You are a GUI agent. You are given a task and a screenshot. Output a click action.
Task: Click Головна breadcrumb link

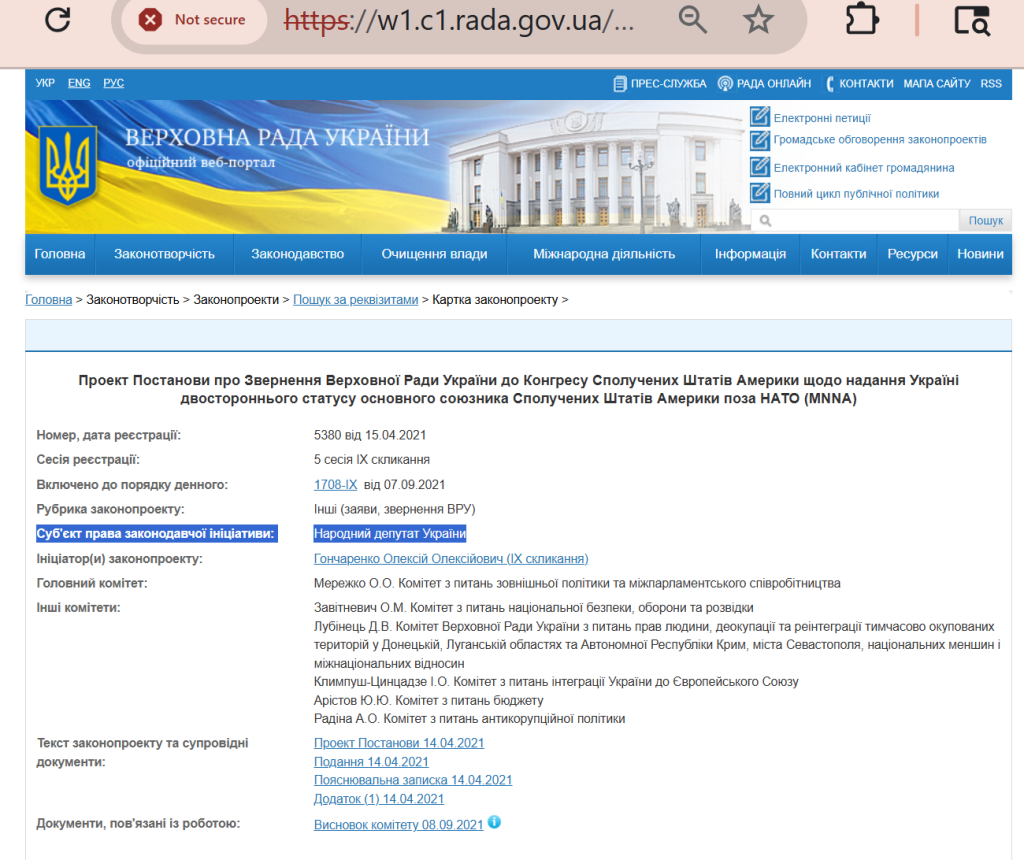tap(48, 300)
